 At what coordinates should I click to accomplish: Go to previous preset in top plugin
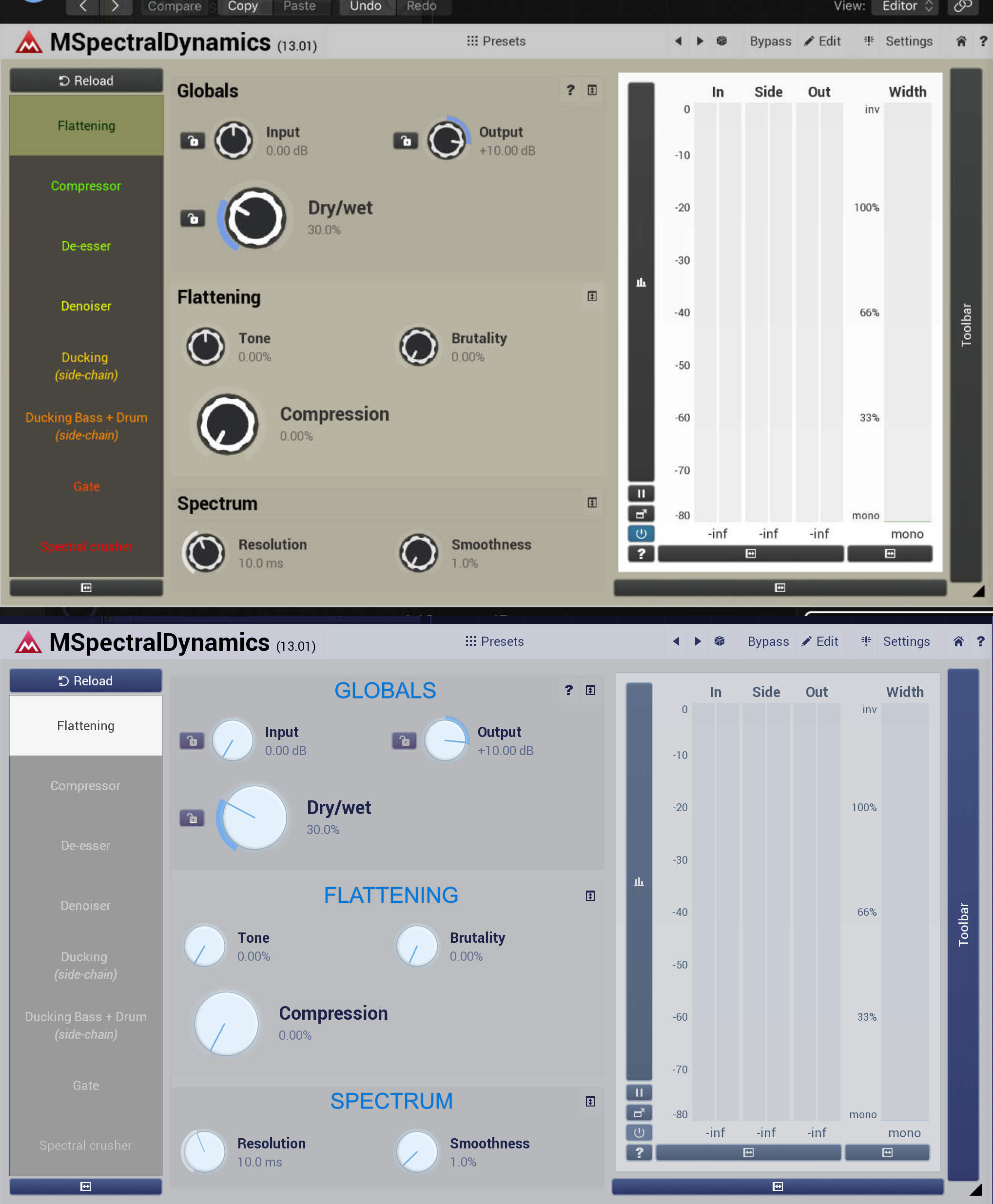click(x=679, y=41)
